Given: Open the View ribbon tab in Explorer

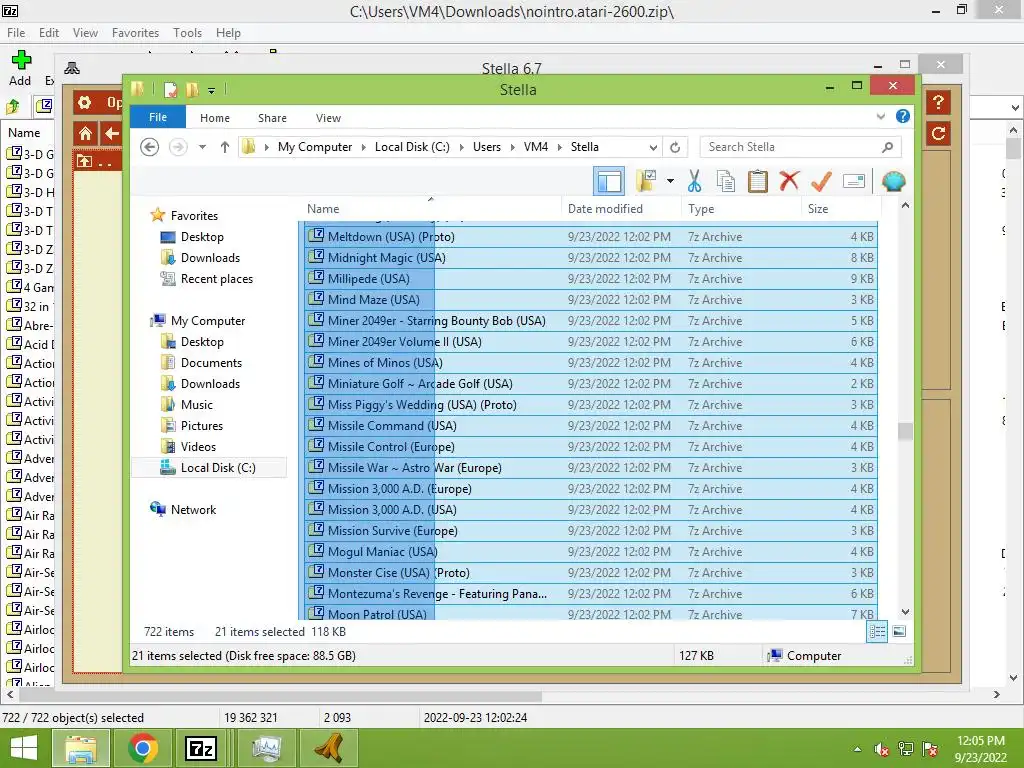Looking at the screenshot, I should 328,118.
